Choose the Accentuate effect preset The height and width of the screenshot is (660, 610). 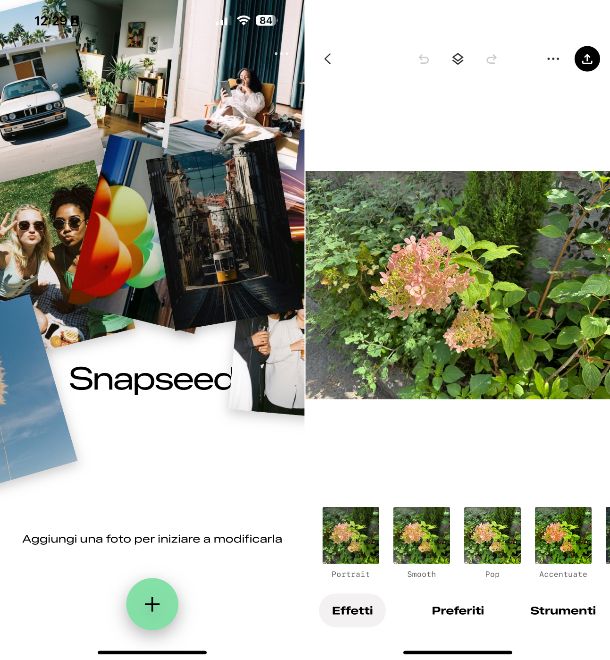click(x=563, y=535)
